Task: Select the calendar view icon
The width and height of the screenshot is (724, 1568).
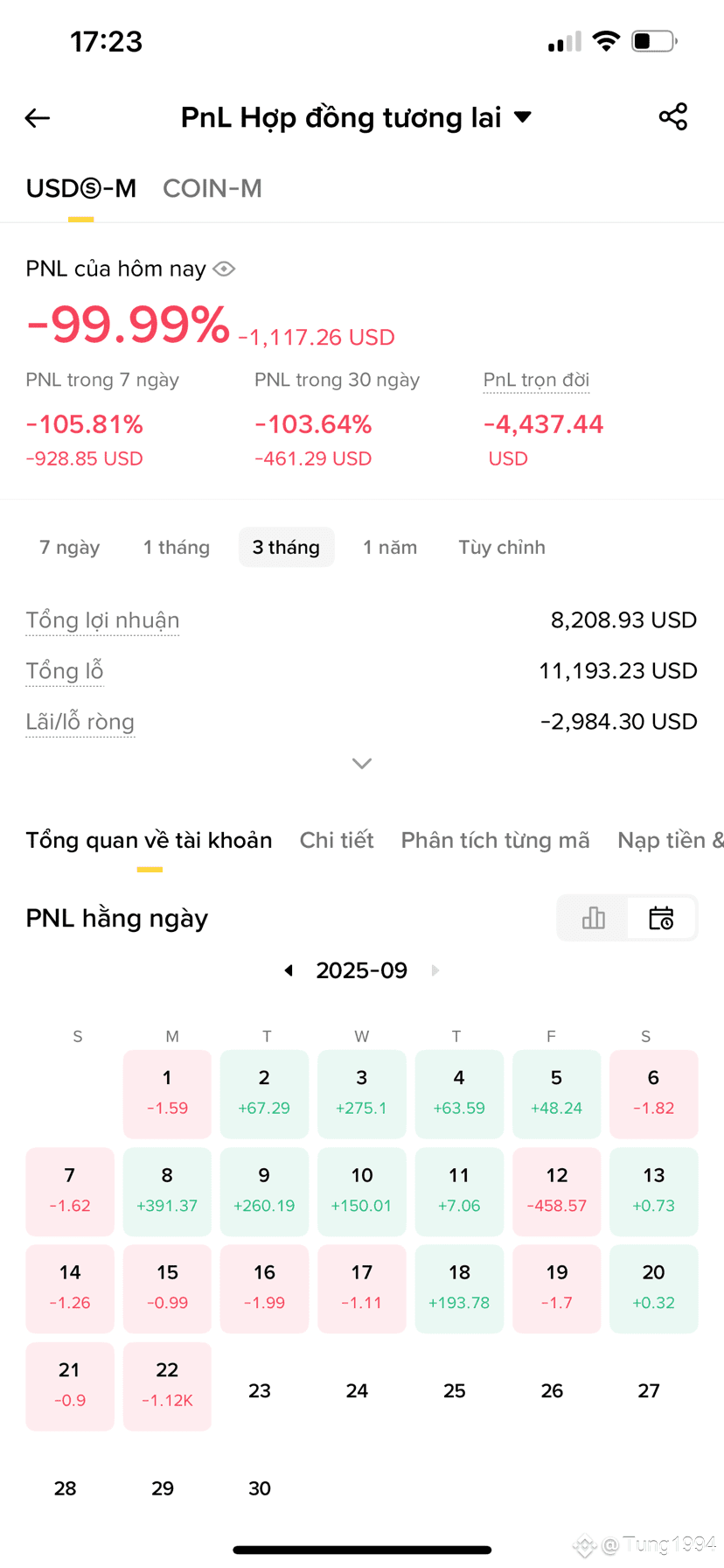Action: point(661,918)
